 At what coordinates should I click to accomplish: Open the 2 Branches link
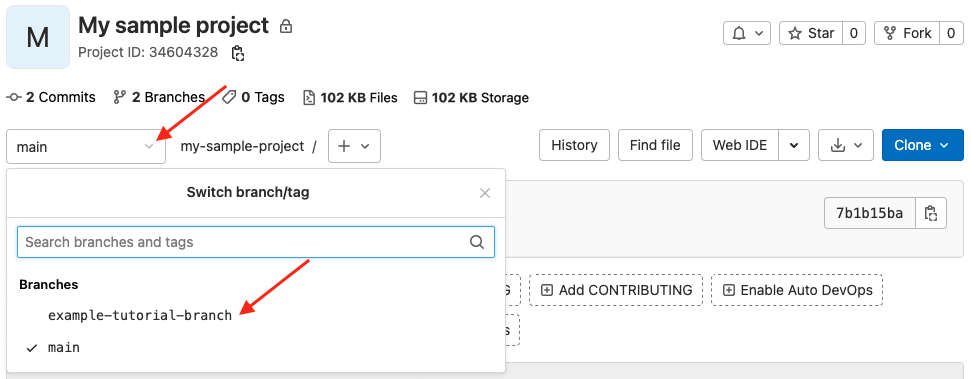pos(159,97)
